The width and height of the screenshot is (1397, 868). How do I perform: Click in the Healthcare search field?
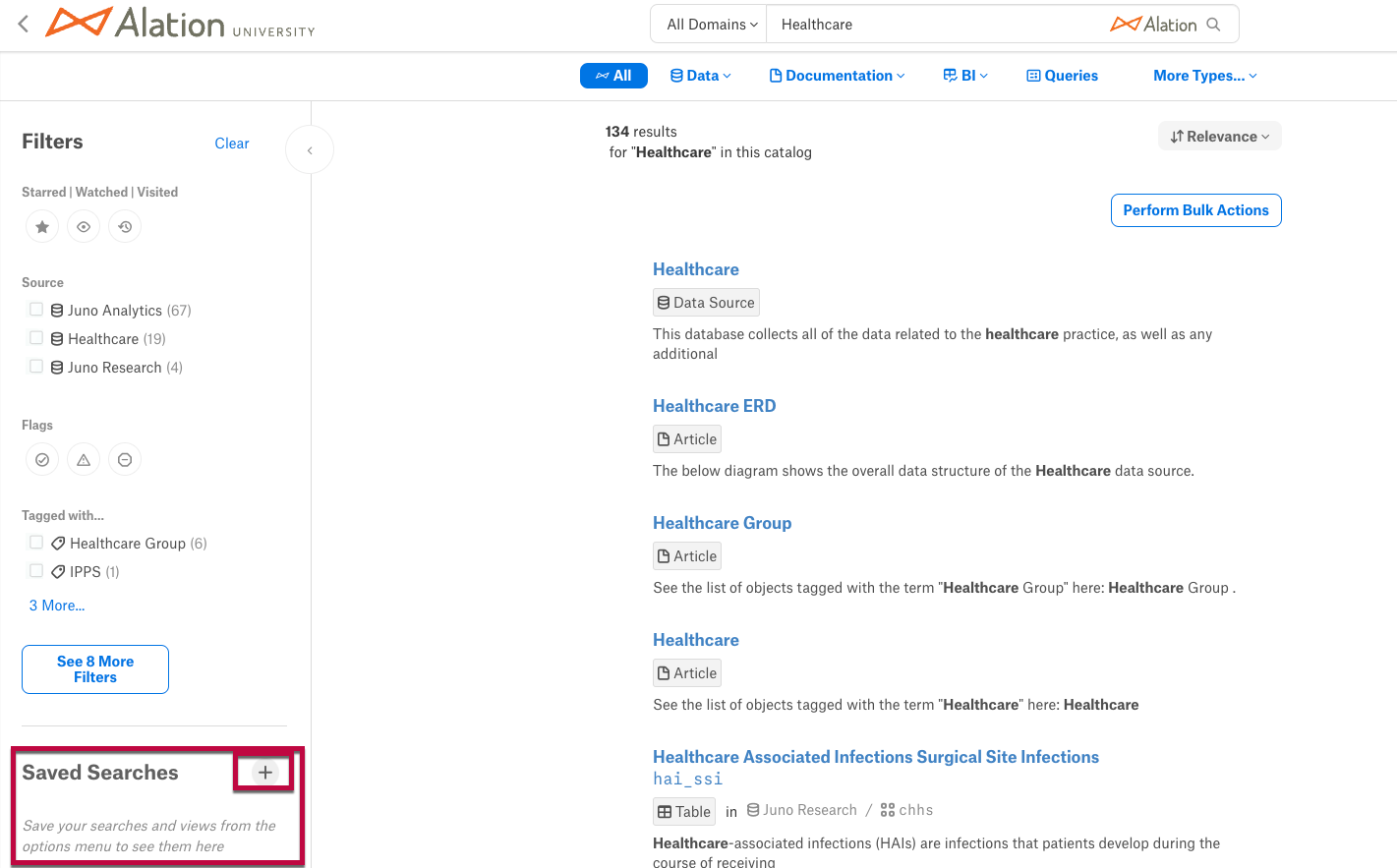pyautogui.click(x=934, y=25)
